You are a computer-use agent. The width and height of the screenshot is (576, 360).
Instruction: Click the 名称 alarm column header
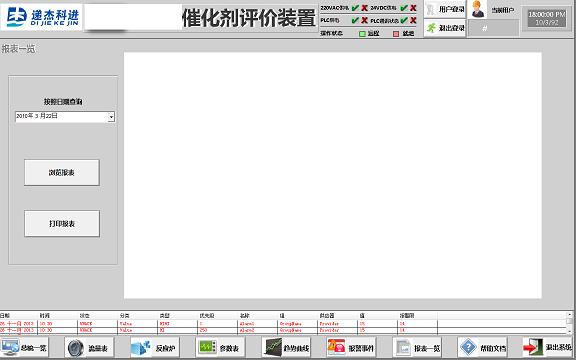244,315
